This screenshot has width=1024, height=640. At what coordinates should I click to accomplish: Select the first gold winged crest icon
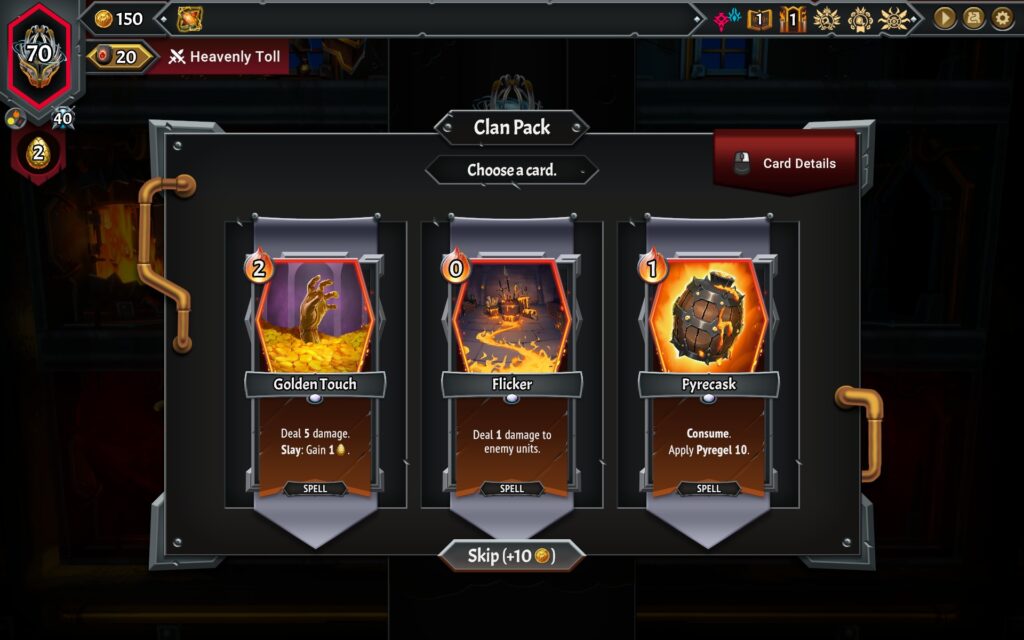826,20
